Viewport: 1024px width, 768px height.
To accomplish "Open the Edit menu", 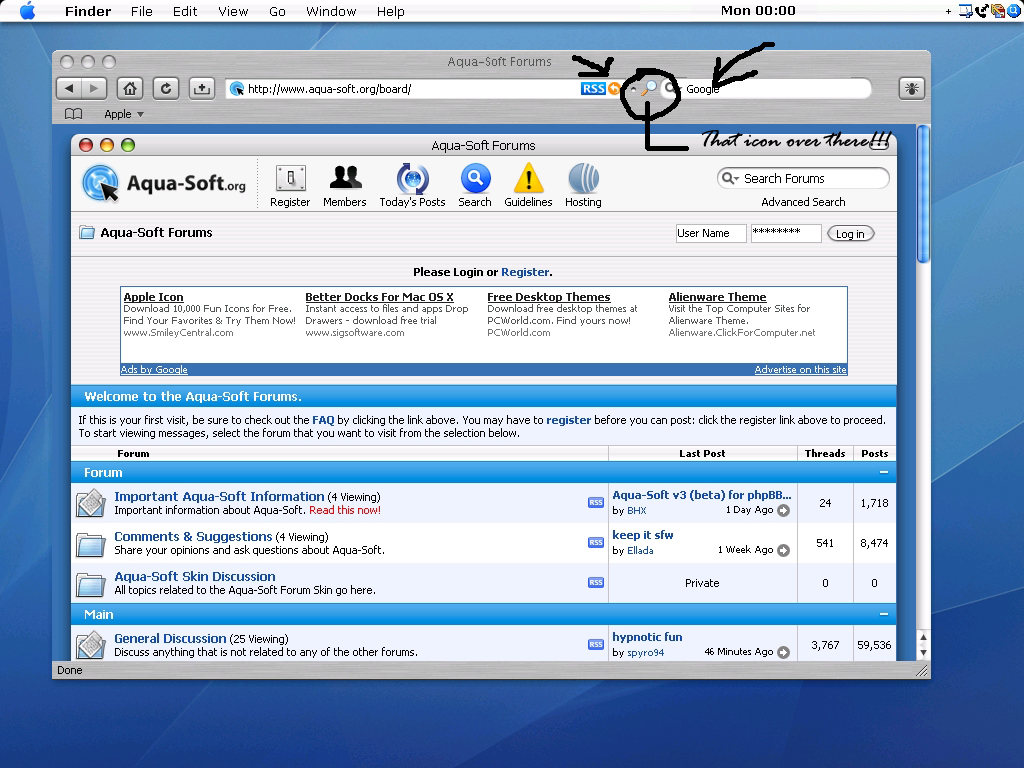I will pyautogui.click(x=185, y=11).
